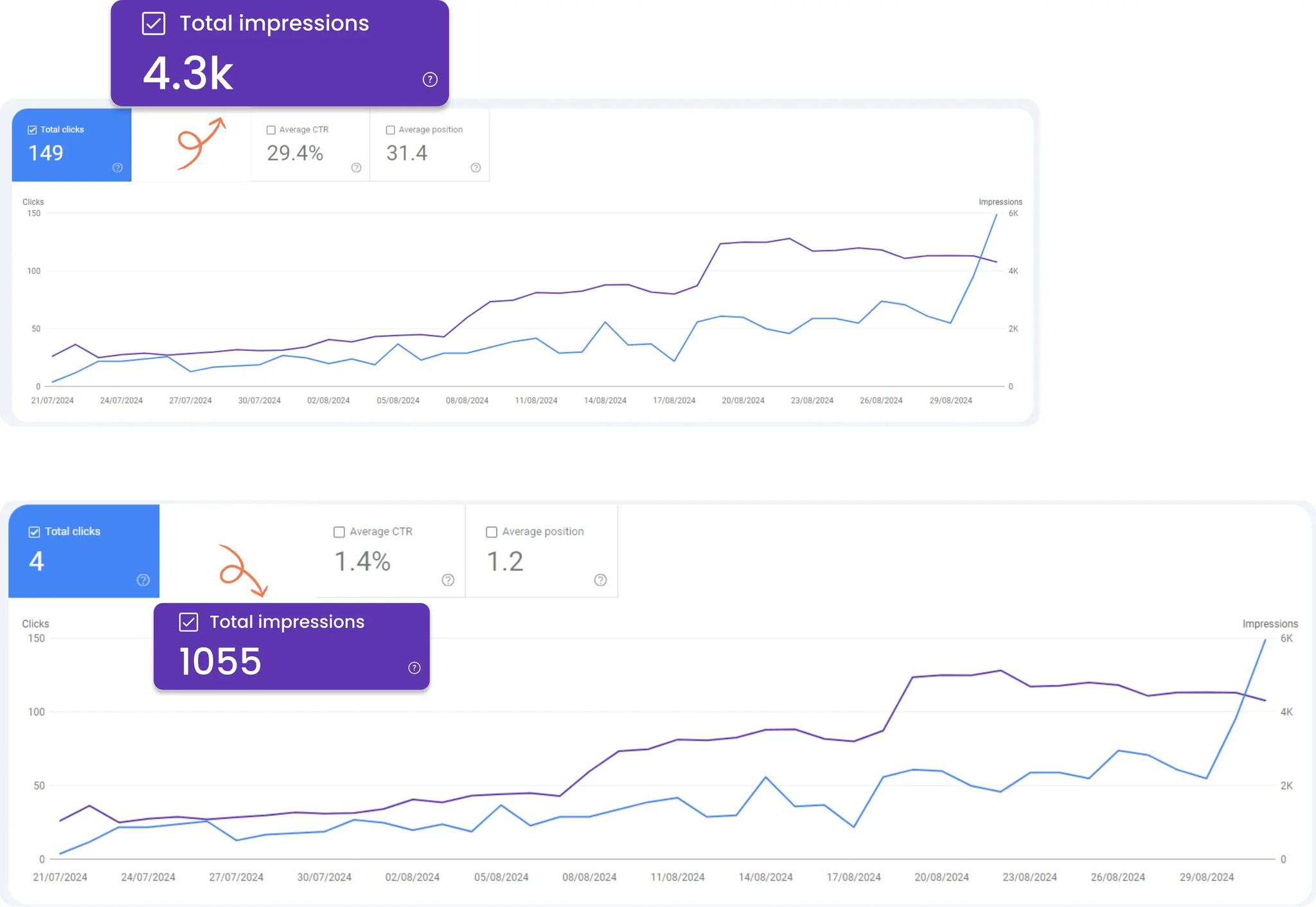The height and width of the screenshot is (907, 1316).
Task: Uncheck Total clicks checkbox on the 4 clicks card
Action: (34, 532)
